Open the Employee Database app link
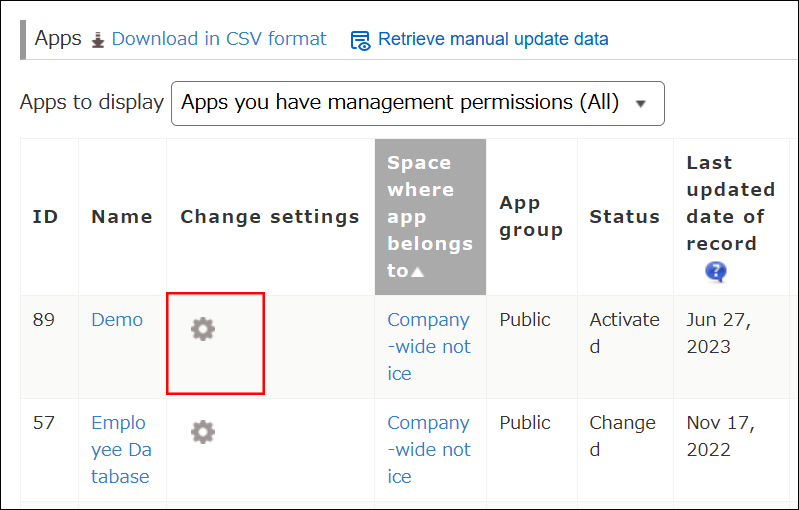This screenshot has height=510, width=799. tap(121, 449)
